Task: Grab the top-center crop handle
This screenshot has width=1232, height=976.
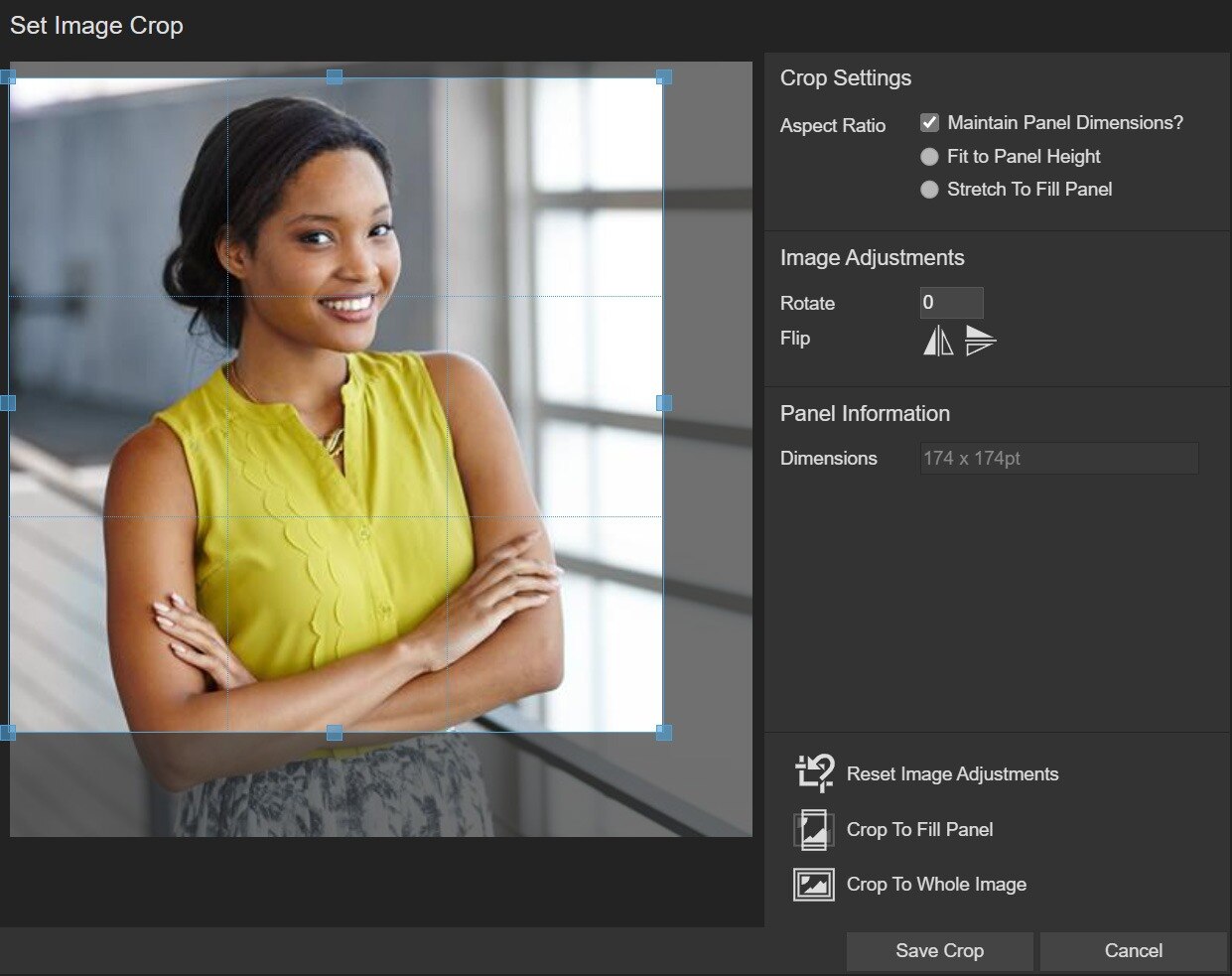Action: coord(336,76)
